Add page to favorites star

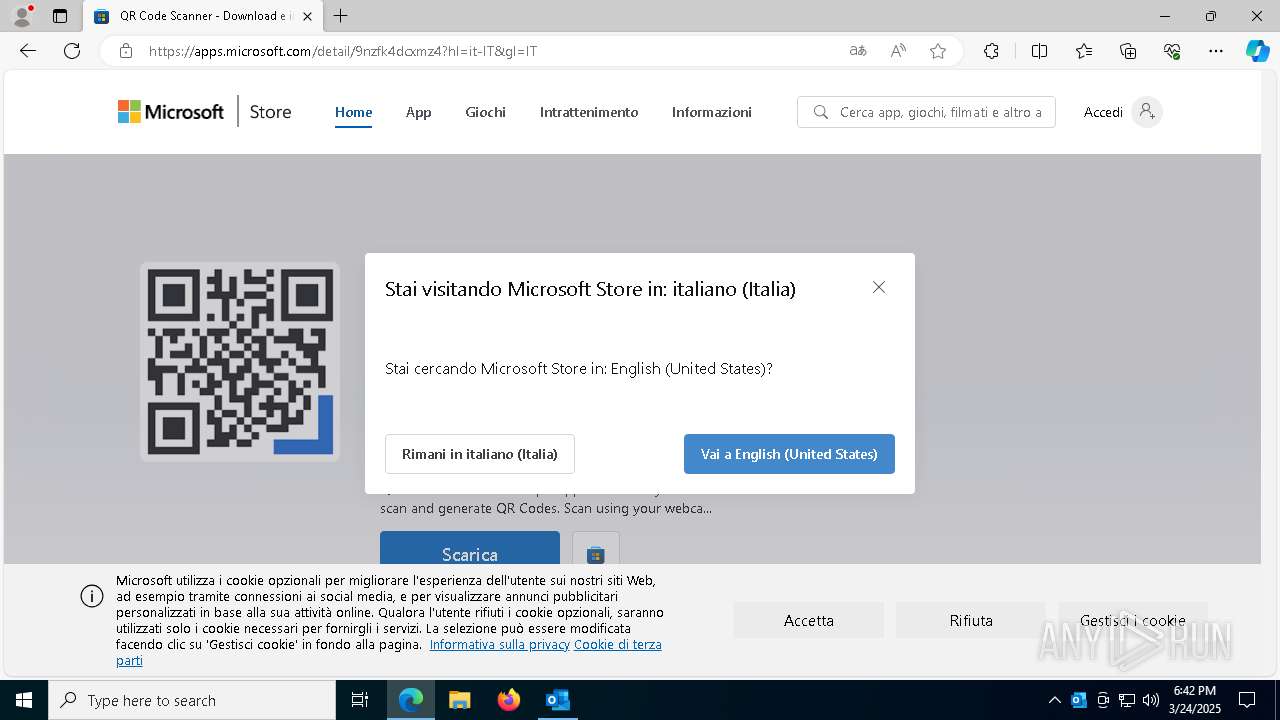(x=938, y=51)
